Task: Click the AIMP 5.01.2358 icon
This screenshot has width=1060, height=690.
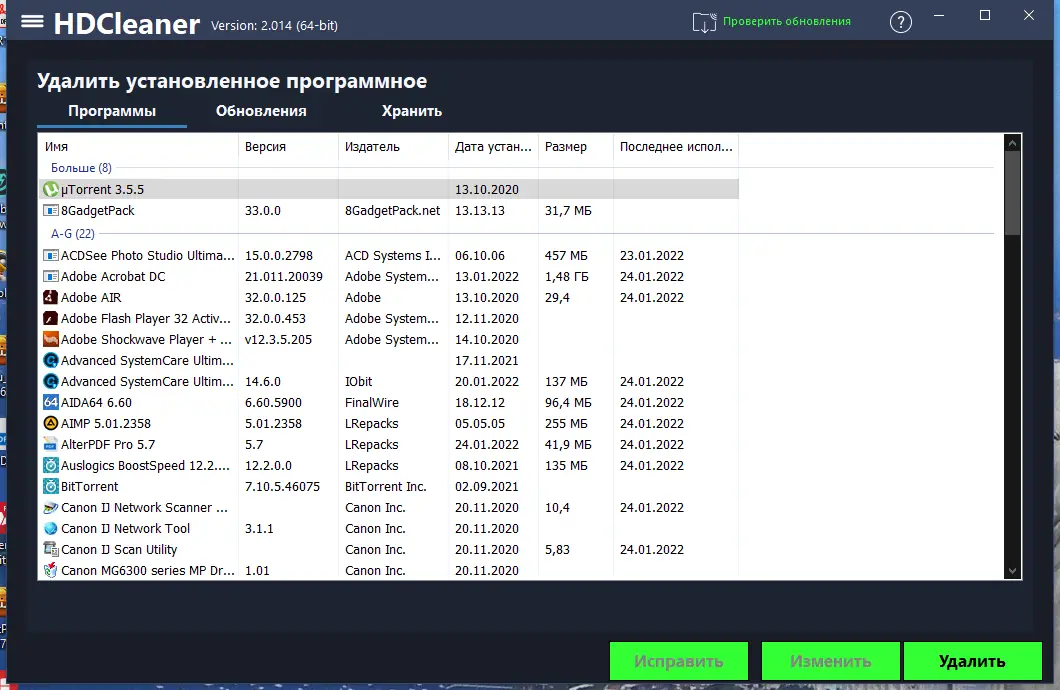Action: (51, 423)
